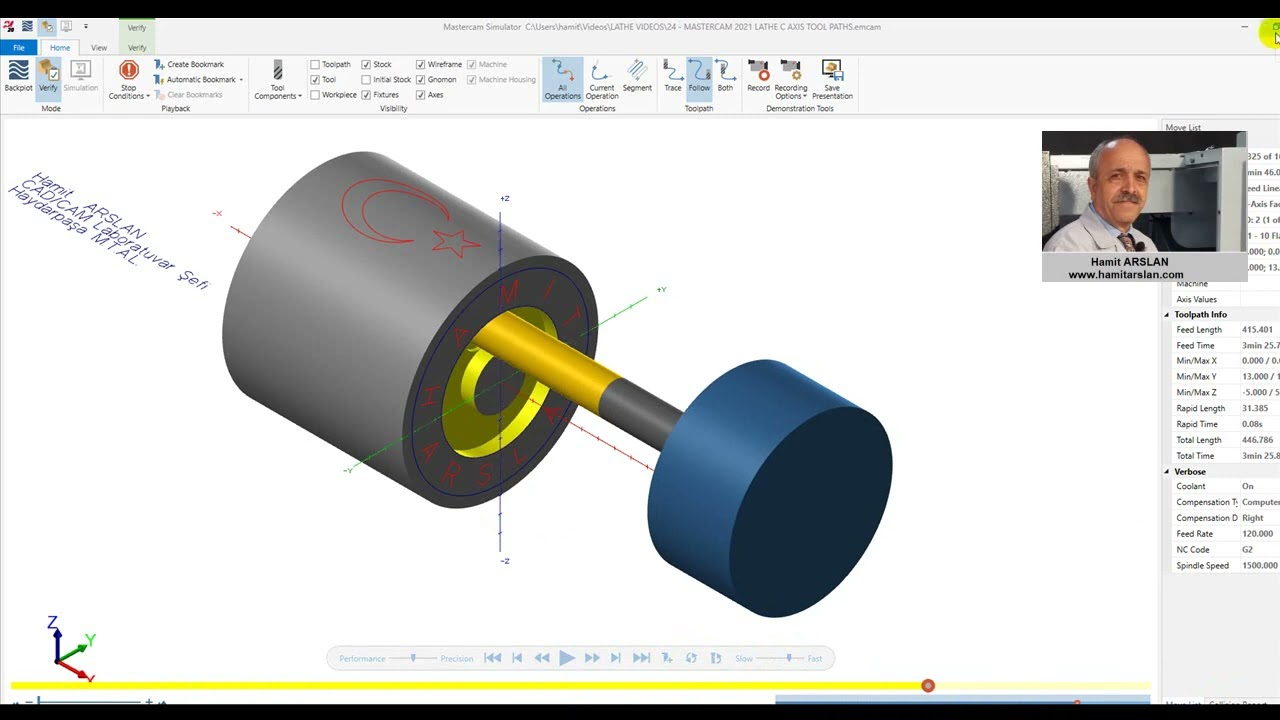The height and width of the screenshot is (720, 1280).
Task: Click the Record button
Action: (759, 76)
